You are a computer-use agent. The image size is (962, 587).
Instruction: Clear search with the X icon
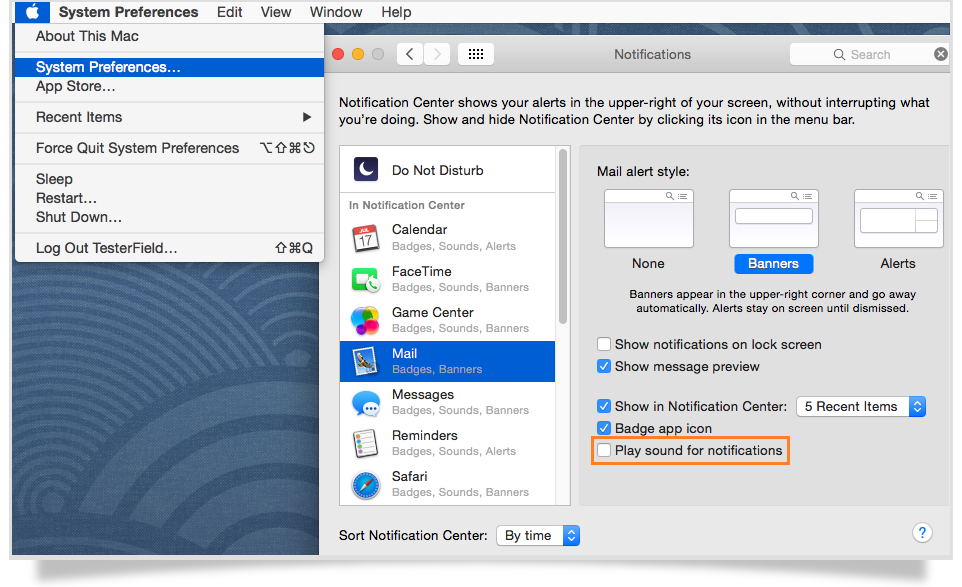point(941,54)
